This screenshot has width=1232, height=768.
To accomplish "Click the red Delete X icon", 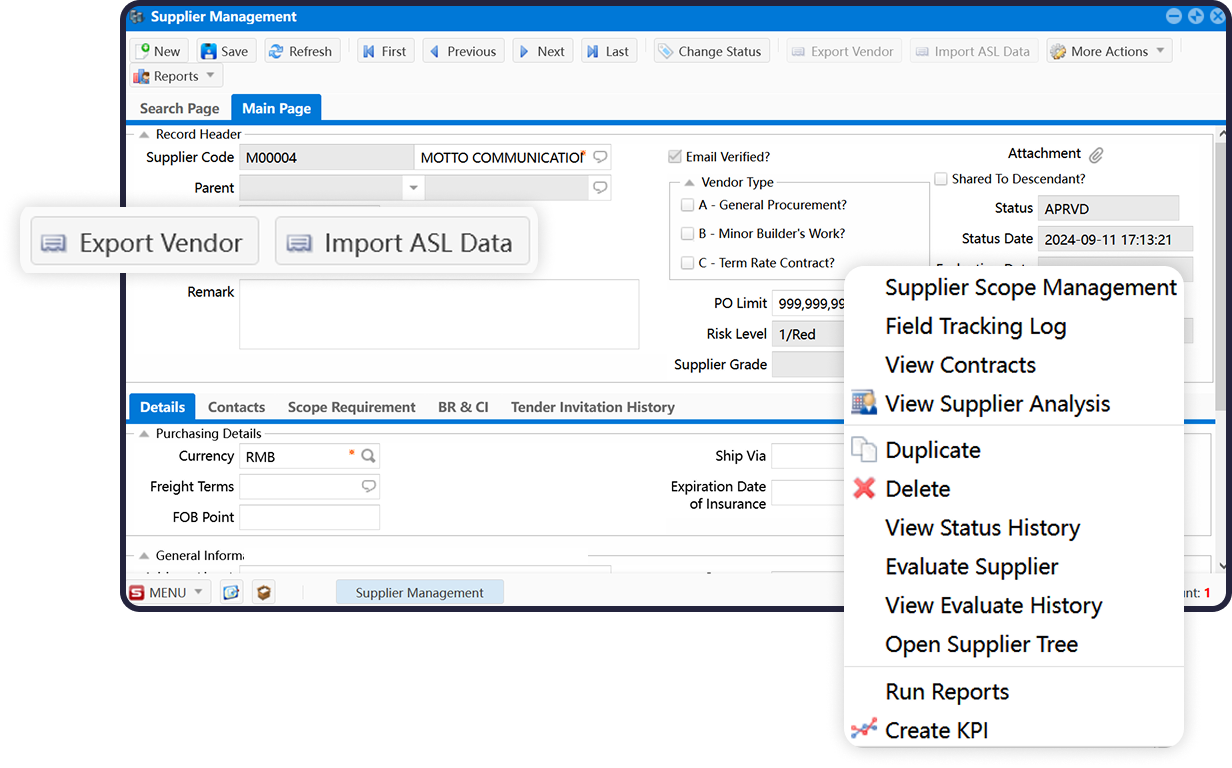I will (863, 489).
